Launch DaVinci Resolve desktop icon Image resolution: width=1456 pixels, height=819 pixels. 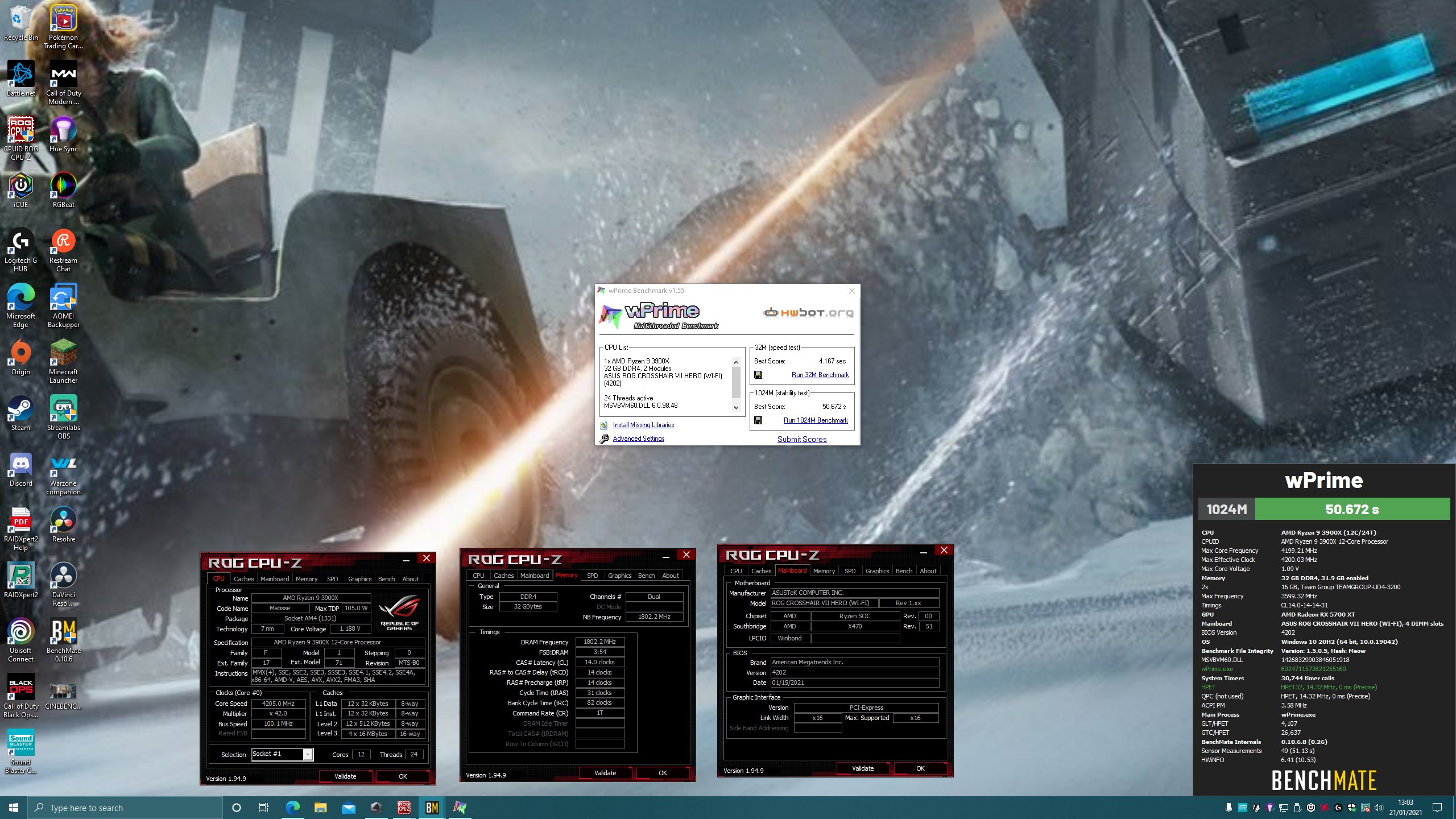64,584
